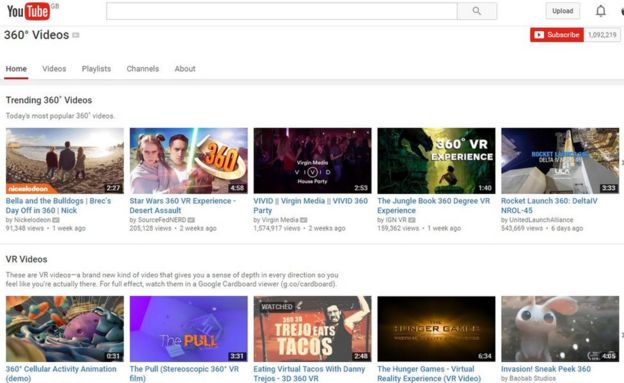
Task: Open Star Wars 360 VR Experience title link
Action: pyautogui.click(x=183, y=205)
